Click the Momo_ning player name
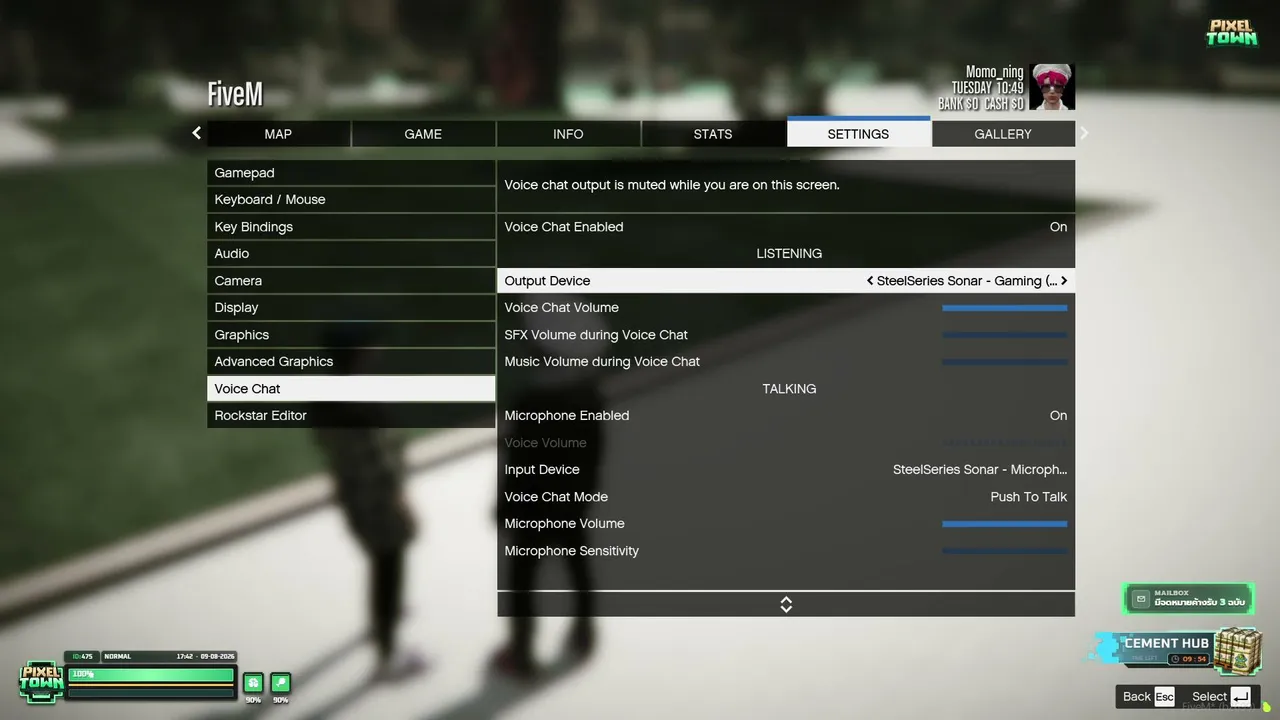Viewport: 1280px width, 720px height. 995,72
